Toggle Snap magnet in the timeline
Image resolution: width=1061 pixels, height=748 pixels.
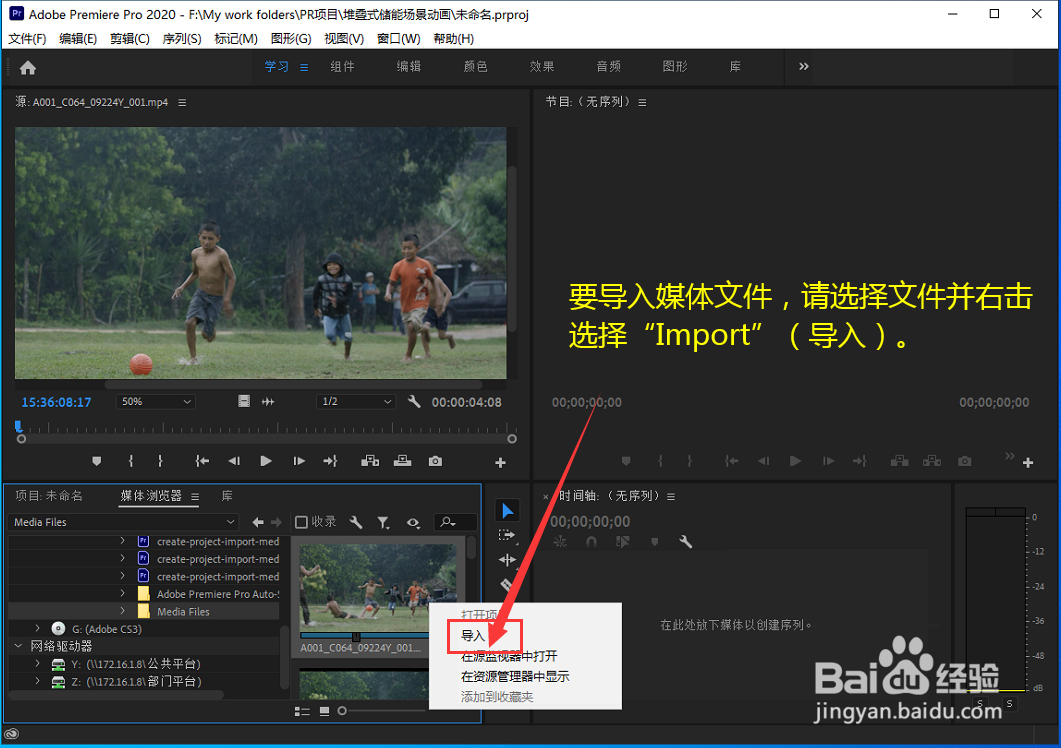point(590,541)
